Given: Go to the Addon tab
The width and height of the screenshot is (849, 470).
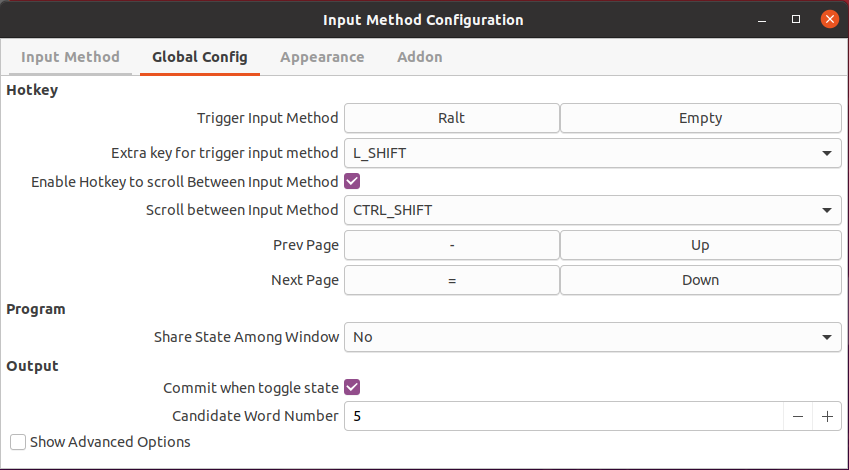Looking at the screenshot, I should pos(420,57).
